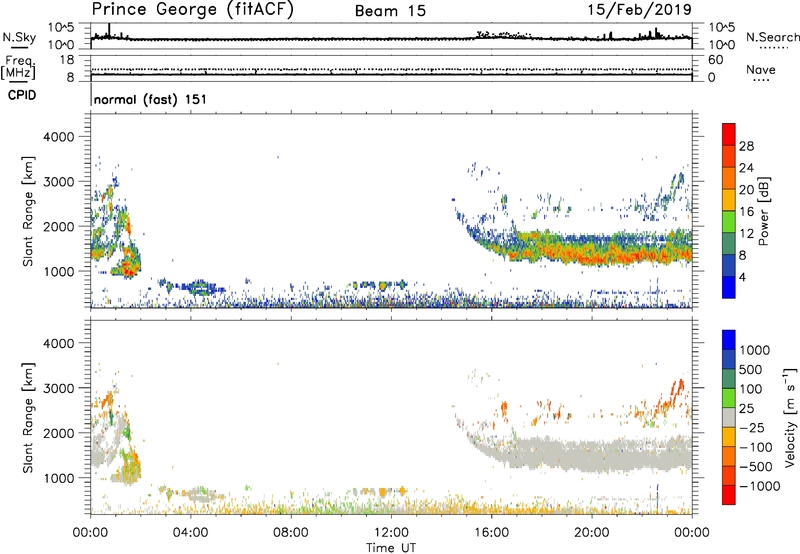Click "2000" on the power panel range axis
Image resolution: width=800 pixels, height=554 pixels.
(59, 226)
